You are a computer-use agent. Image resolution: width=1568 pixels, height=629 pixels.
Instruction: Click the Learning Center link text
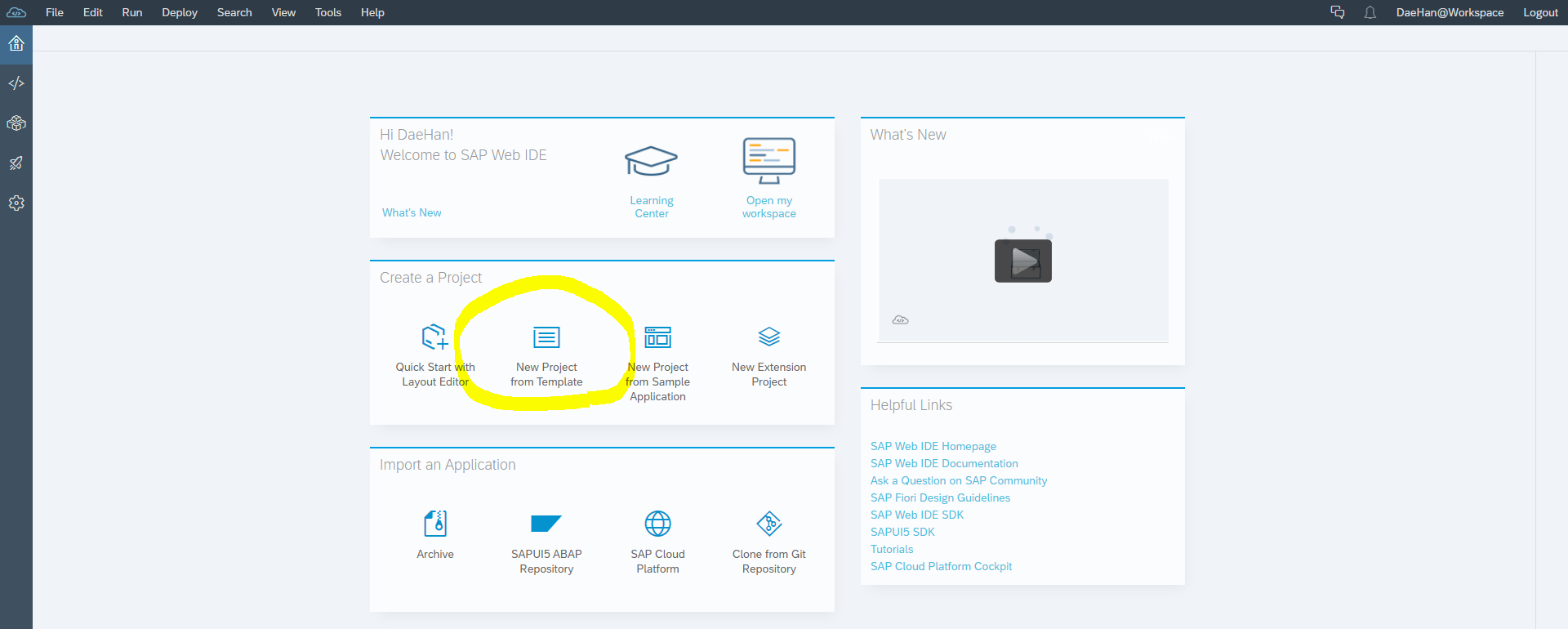[x=652, y=207]
